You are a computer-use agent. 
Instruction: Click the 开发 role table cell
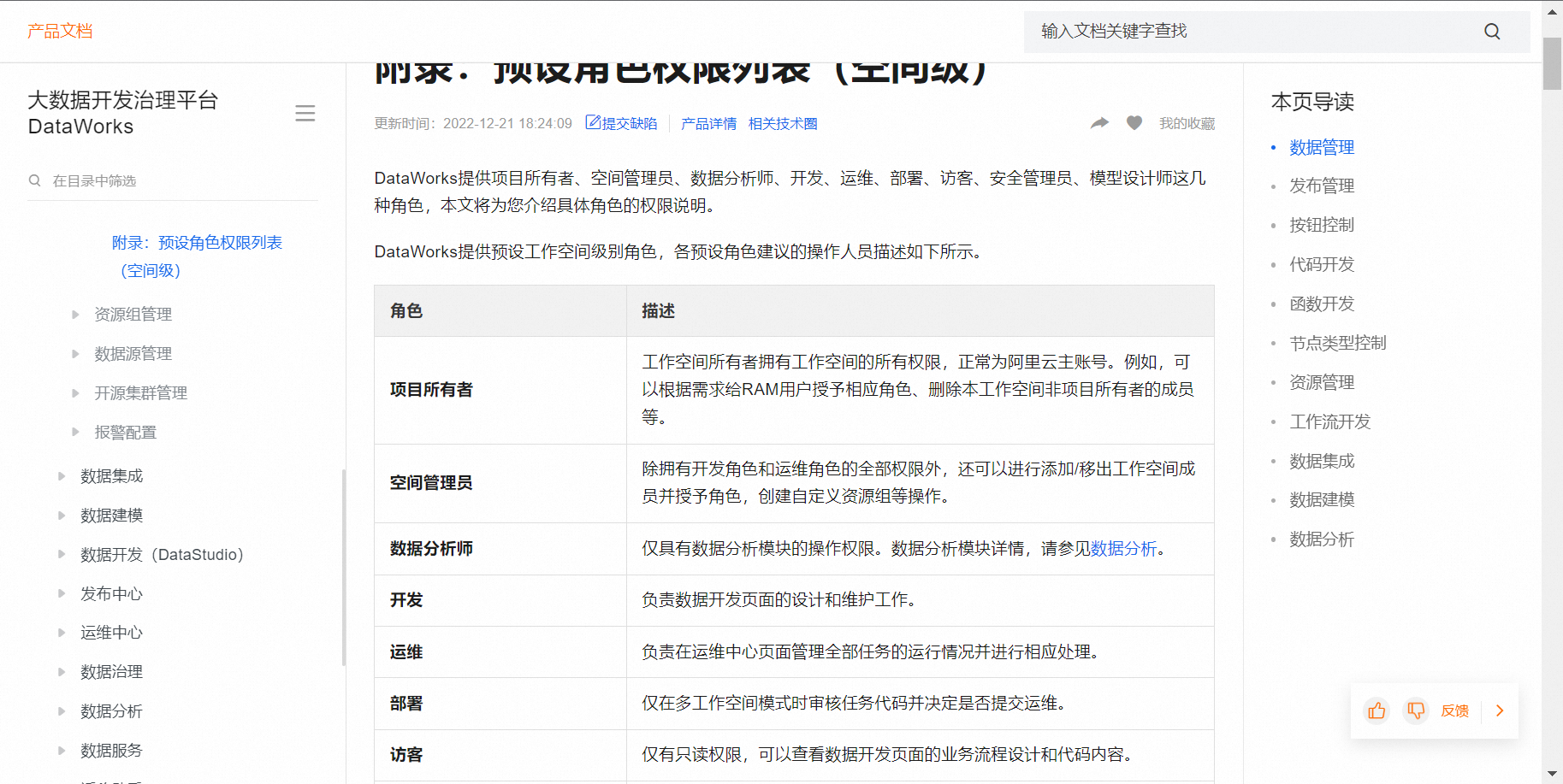click(500, 600)
